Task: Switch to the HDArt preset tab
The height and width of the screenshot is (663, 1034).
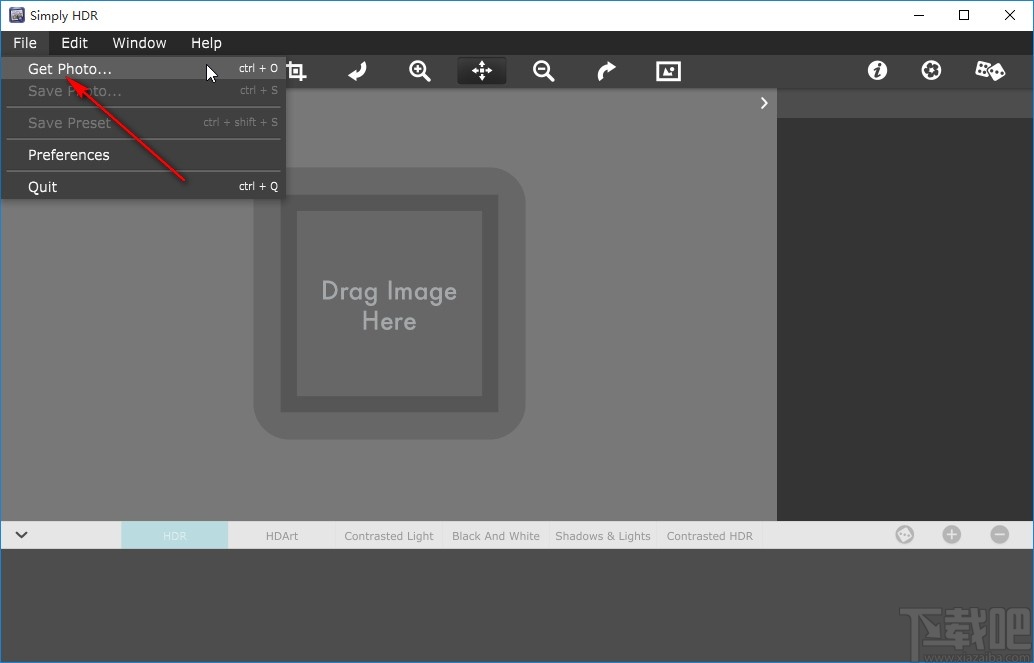Action: pyautogui.click(x=282, y=536)
